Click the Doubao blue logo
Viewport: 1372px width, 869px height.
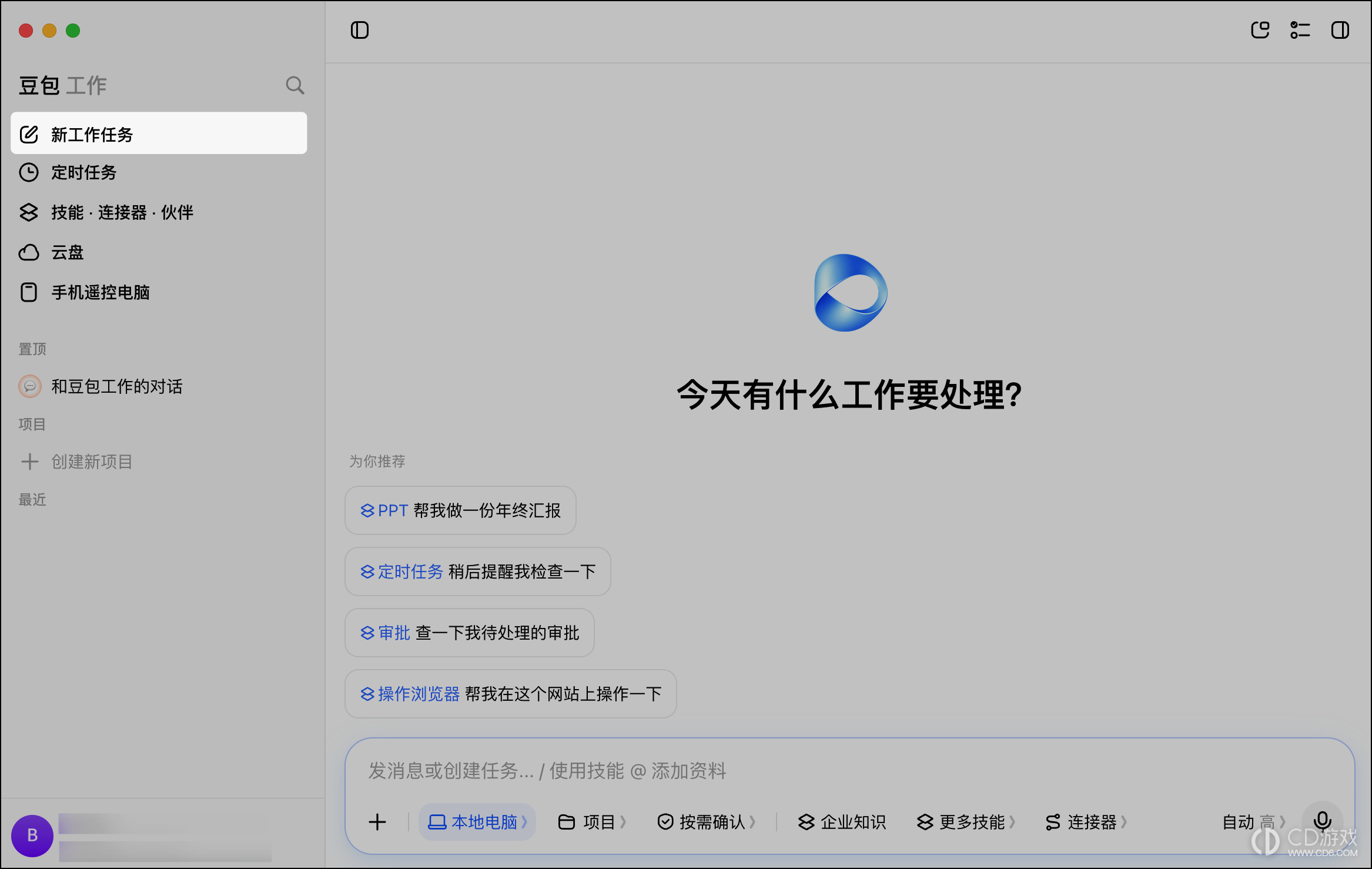coord(850,293)
